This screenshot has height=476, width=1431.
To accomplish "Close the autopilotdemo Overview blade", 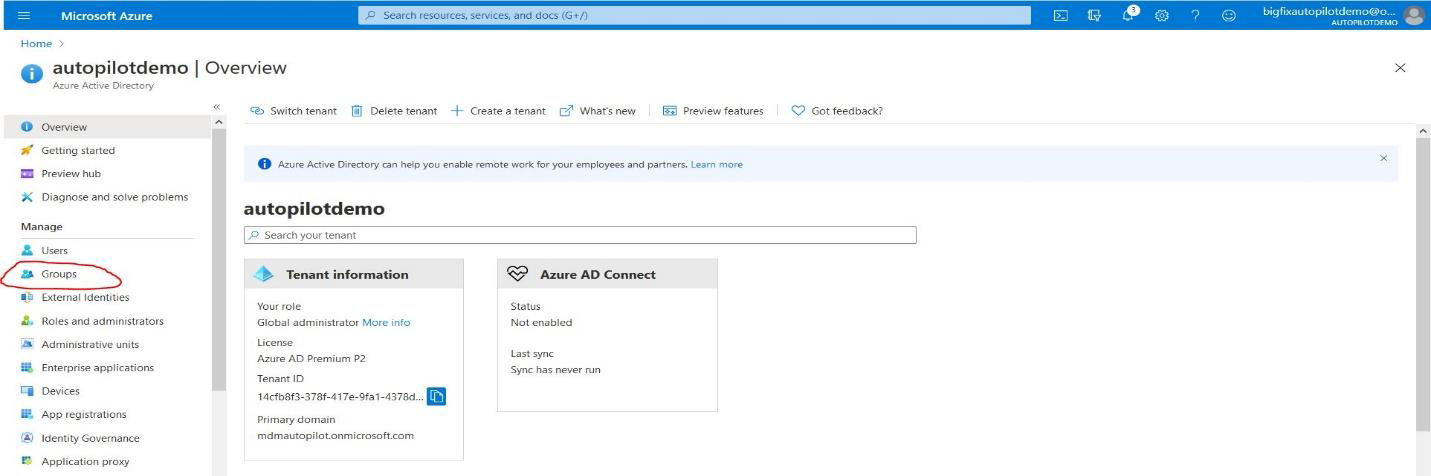I will pos(1400,68).
